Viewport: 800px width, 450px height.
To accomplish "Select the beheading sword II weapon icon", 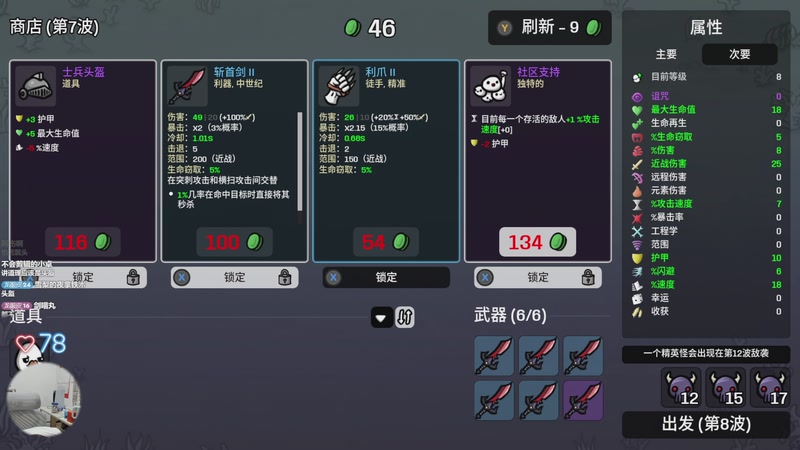I will click(x=187, y=86).
